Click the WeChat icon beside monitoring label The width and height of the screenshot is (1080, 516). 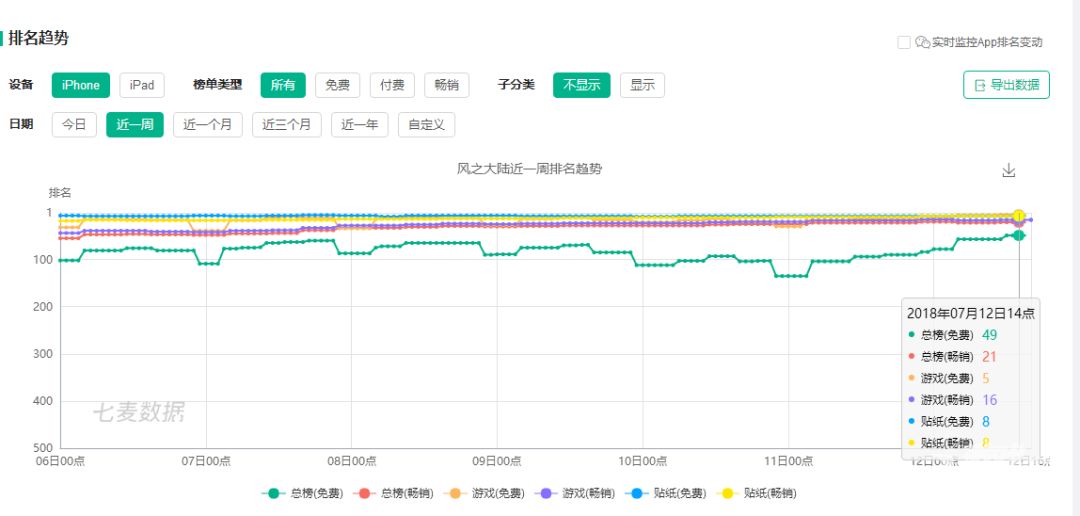click(922, 42)
